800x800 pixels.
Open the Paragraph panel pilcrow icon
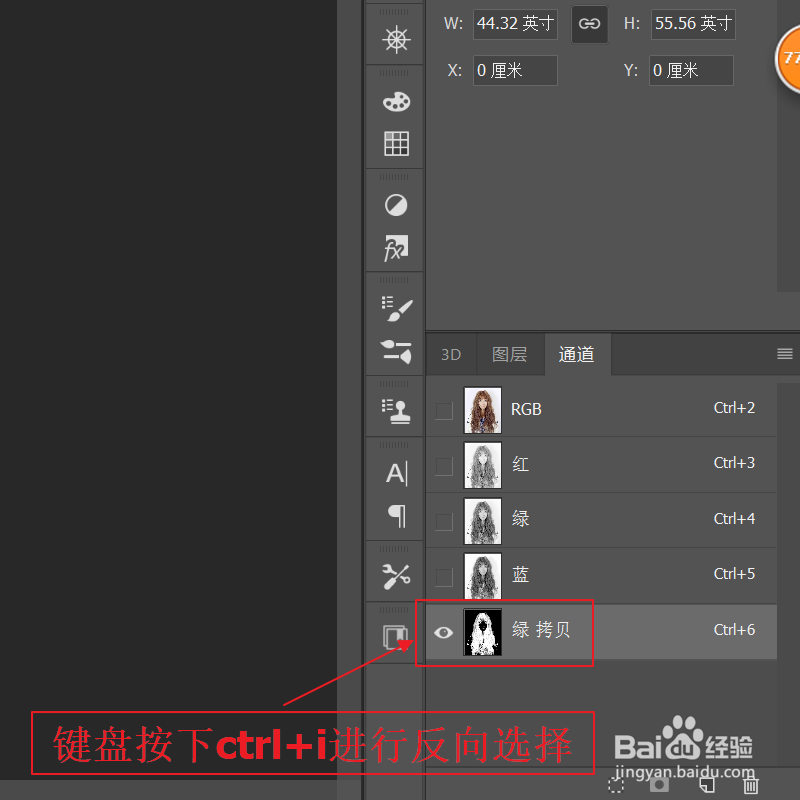pos(397,516)
